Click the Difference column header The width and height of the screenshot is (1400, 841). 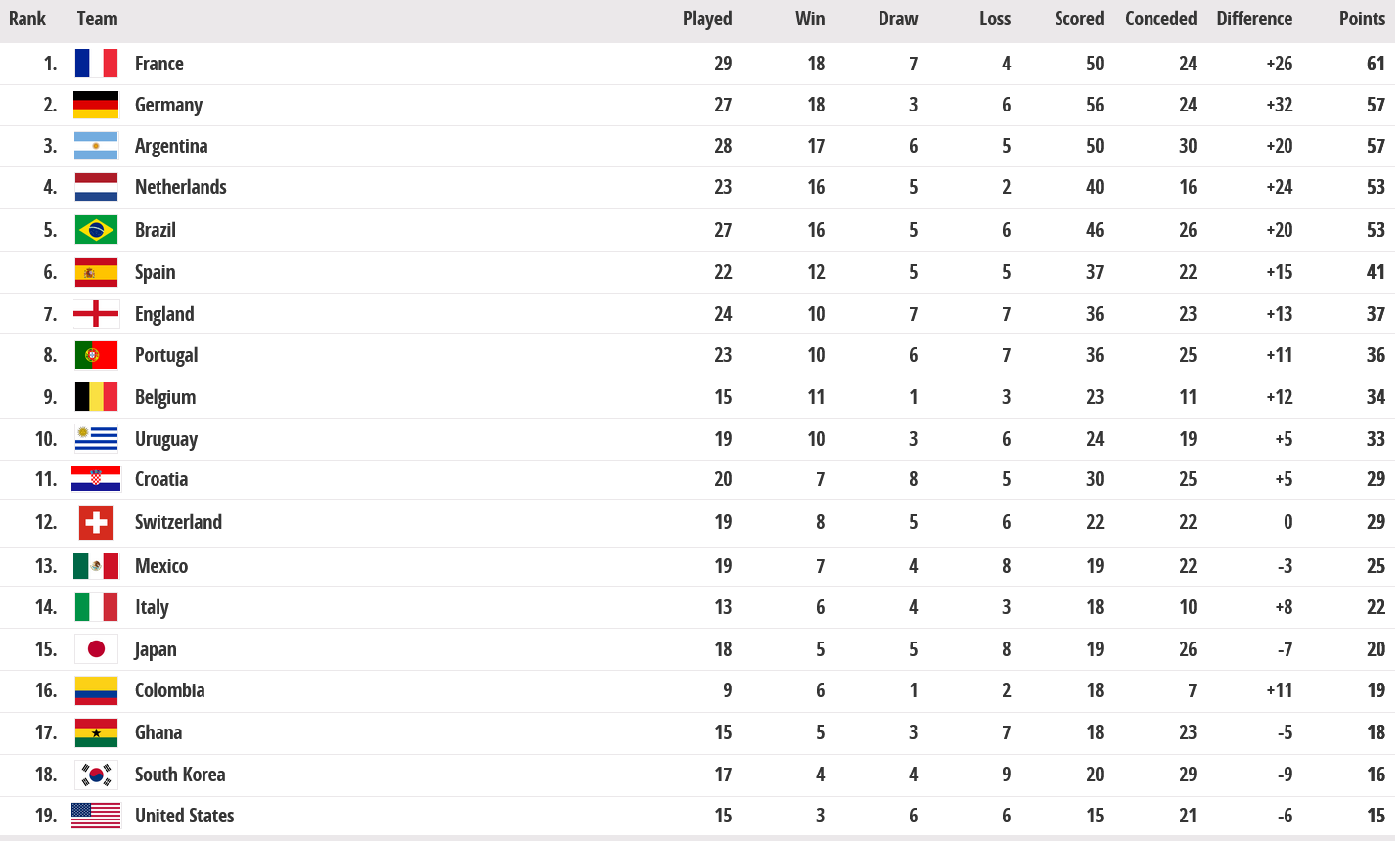click(1253, 19)
